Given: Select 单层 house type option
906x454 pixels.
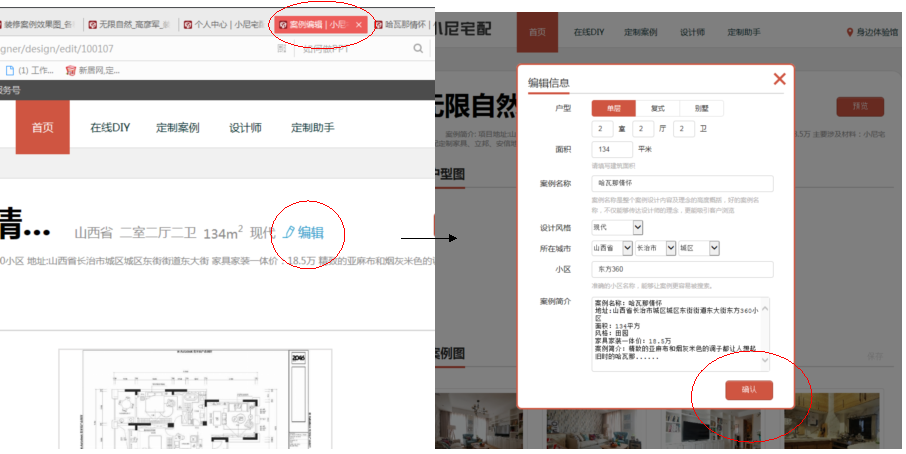Looking at the screenshot, I should tap(613, 108).
